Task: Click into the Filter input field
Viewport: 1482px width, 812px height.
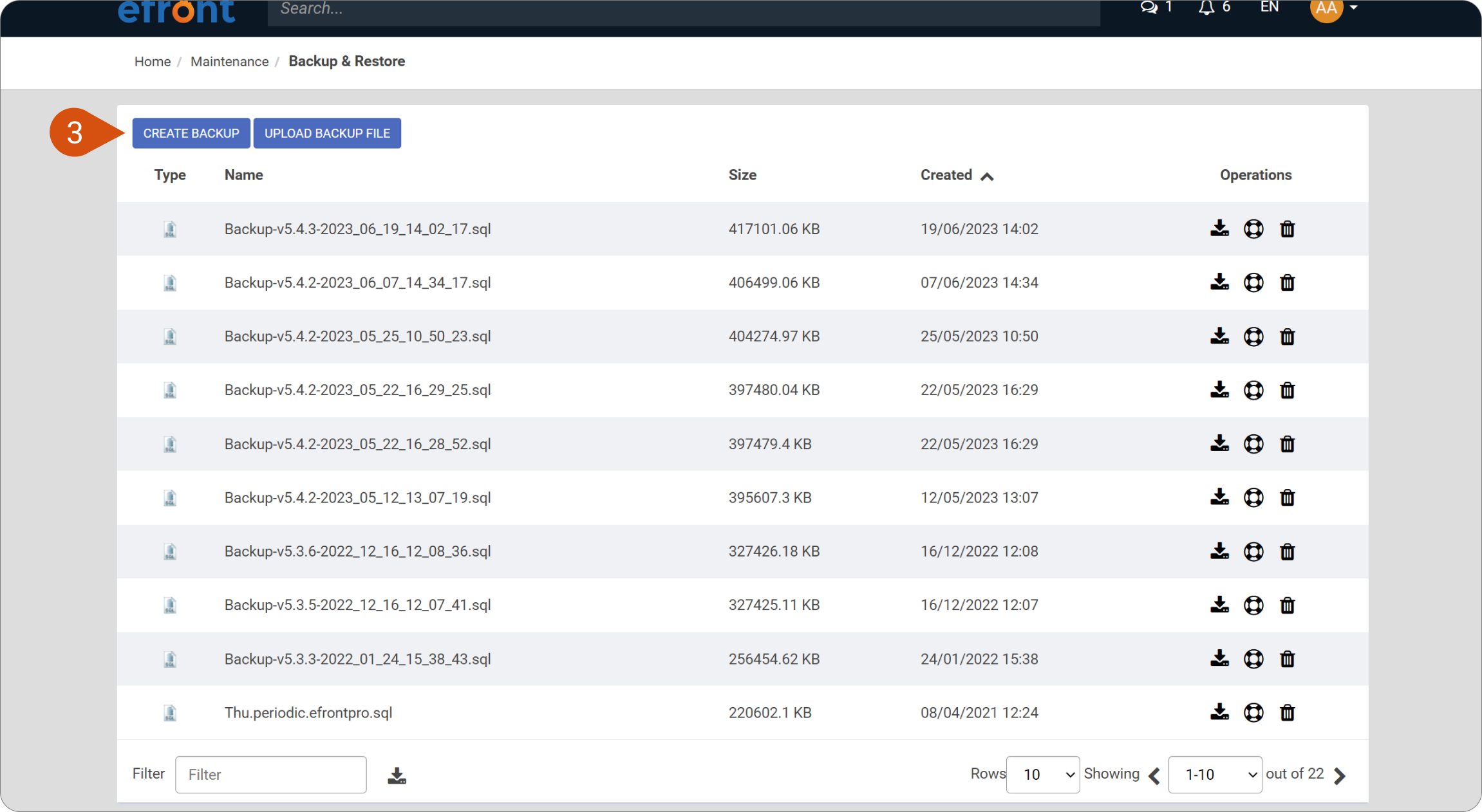Action: [x=271, y=775]
